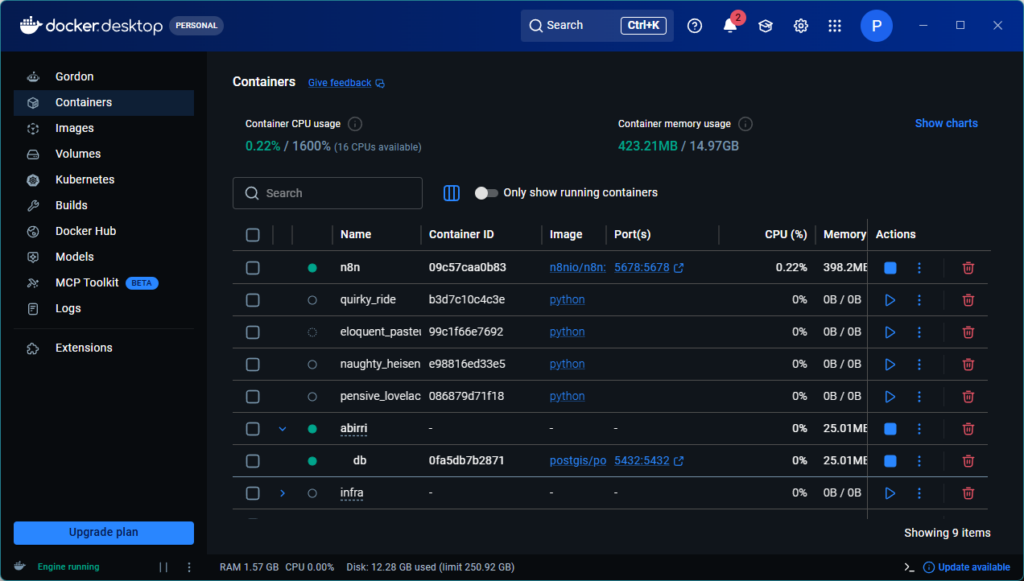Select the naughty_heisenberg checkbox
This screenshot has height=581, width=1024.
click(253, 364)
